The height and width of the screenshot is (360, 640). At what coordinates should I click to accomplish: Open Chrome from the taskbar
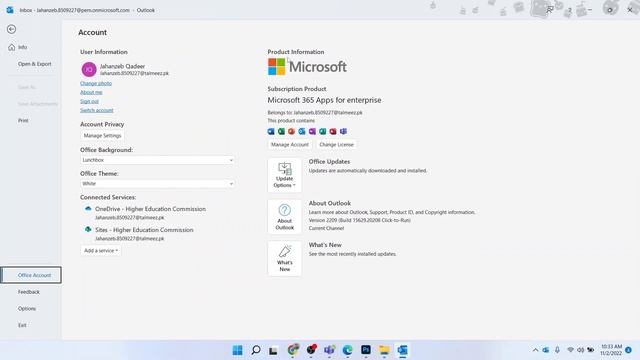point(293,350)
